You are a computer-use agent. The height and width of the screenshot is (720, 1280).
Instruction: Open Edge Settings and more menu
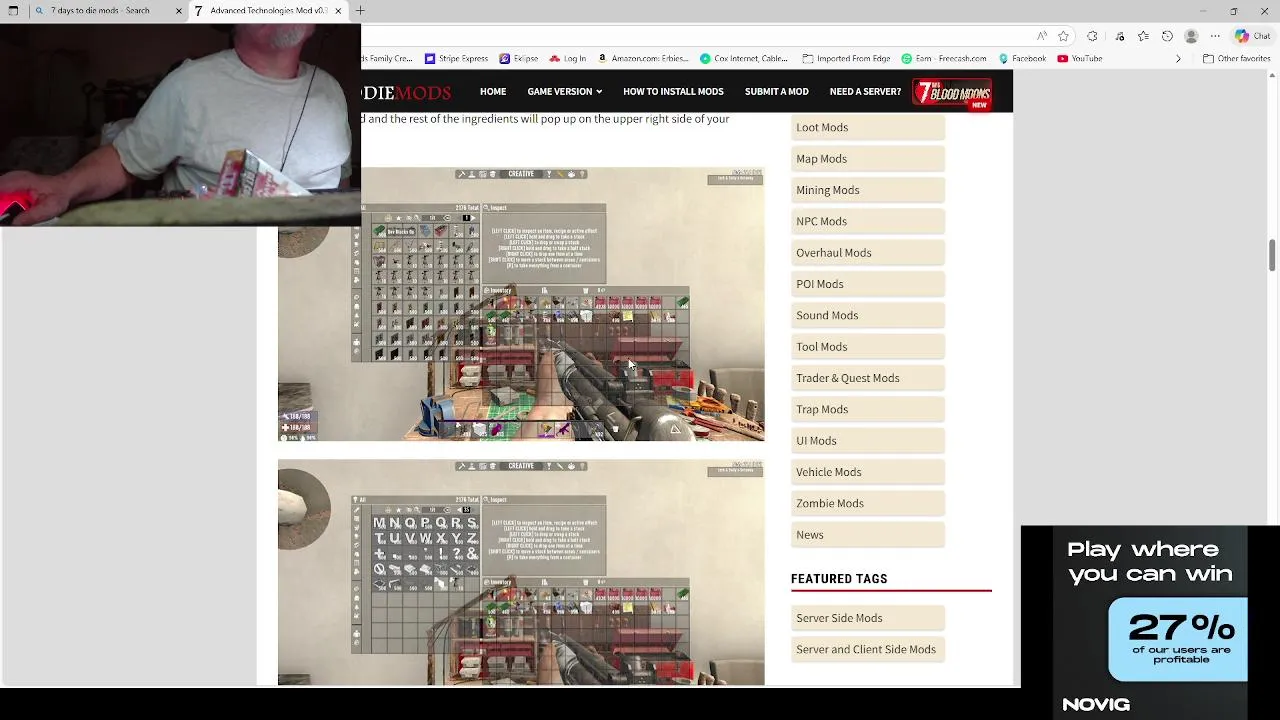pos(1216,36)
